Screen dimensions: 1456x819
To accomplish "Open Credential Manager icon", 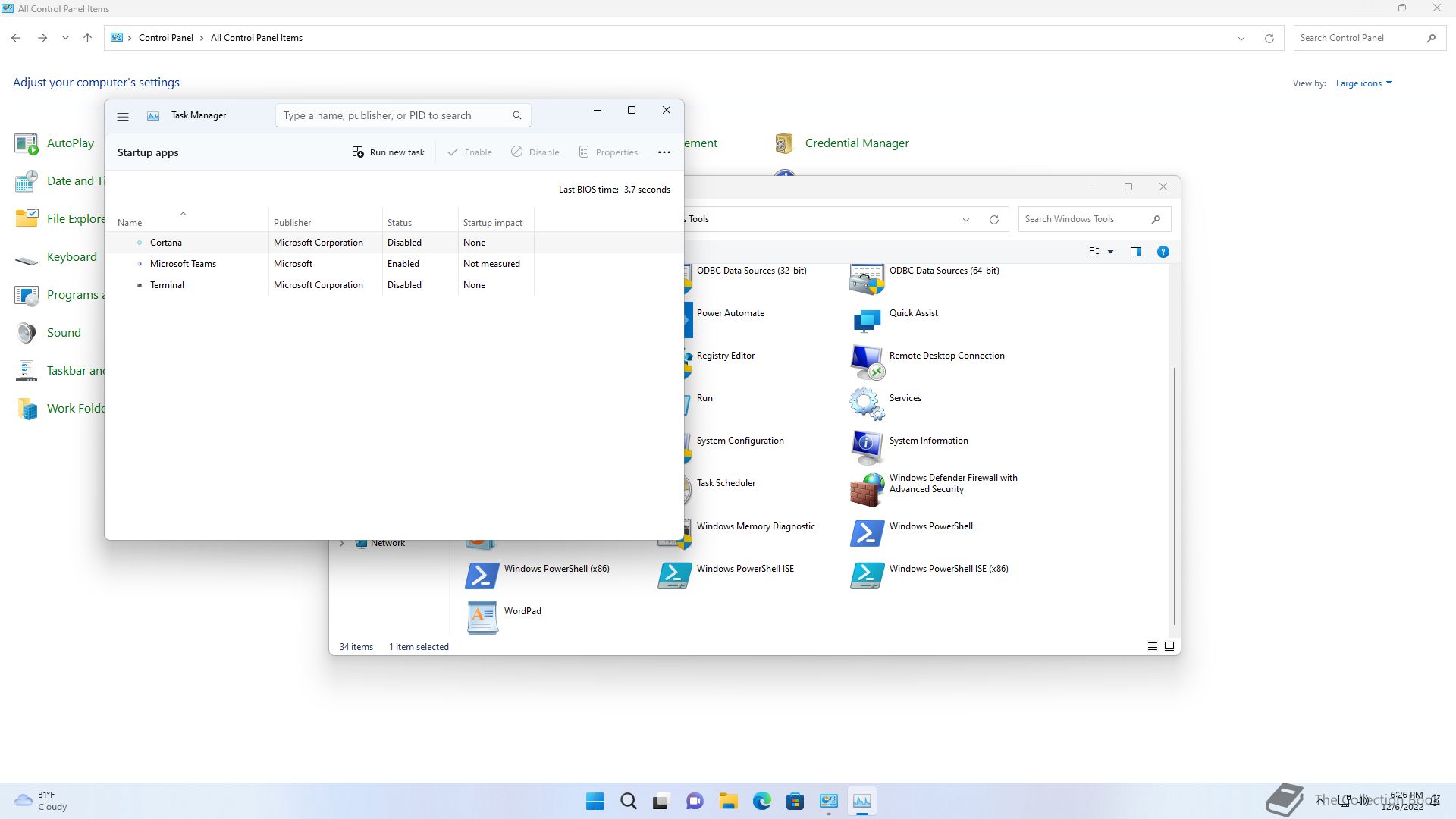I will (841, 143).
